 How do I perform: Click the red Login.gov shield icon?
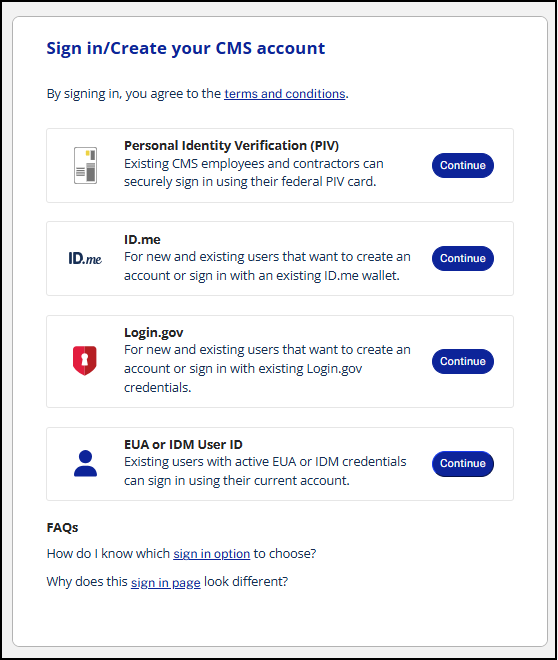[x=85, y=361]
